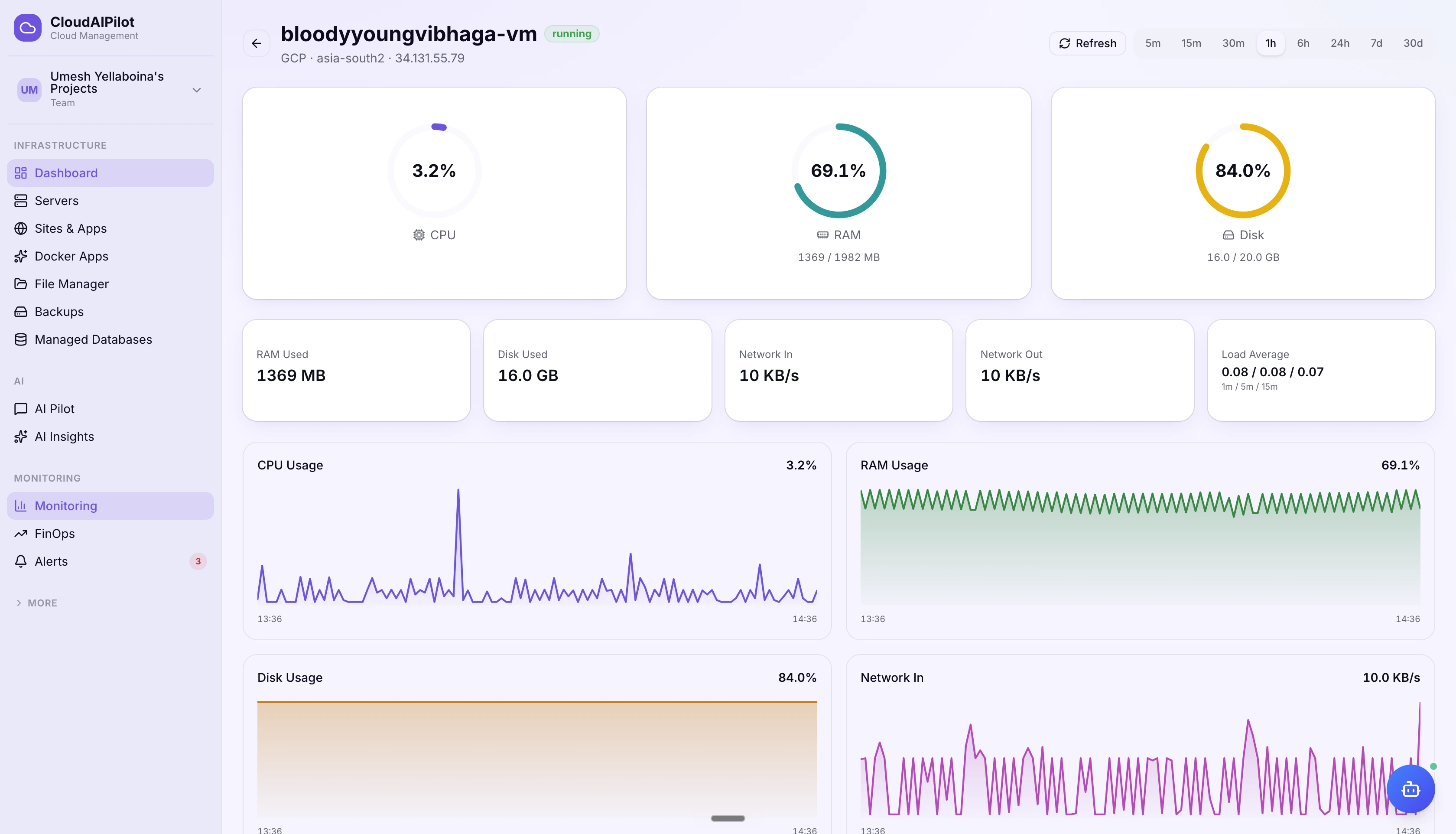The image size is (1456, 834).
Task: Click the Disk Used 16.0 GB card
Action: tap(597, 370)
